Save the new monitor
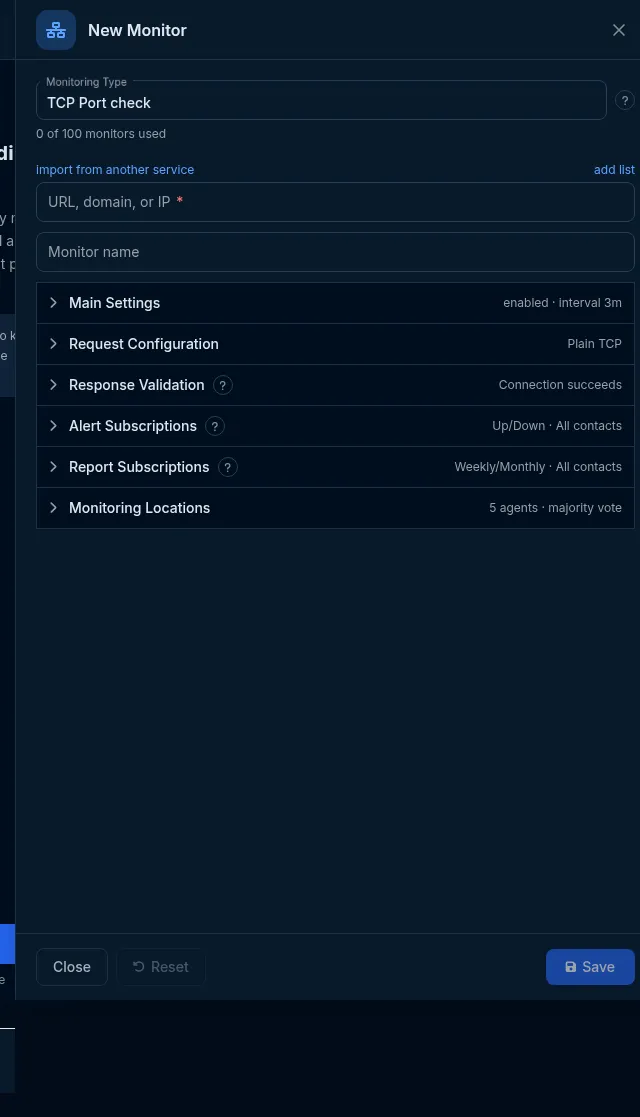The image size is (640, 1117). [590, 967]
